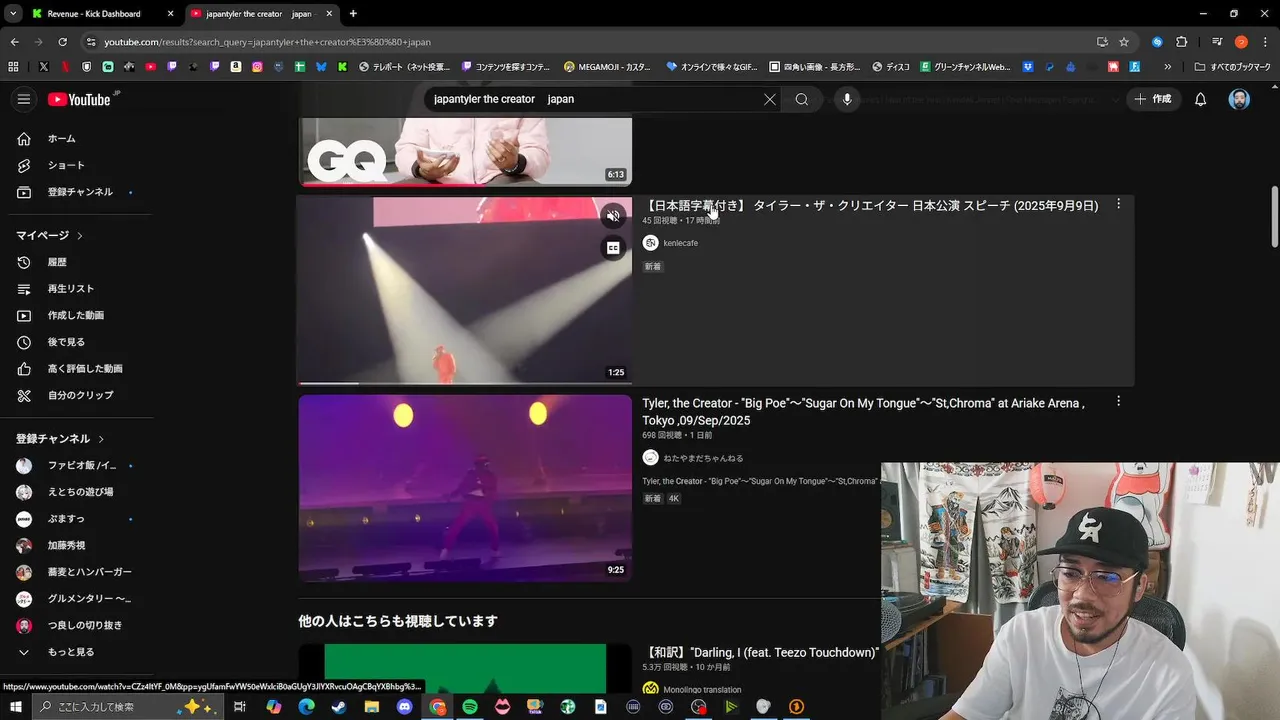Open the kenlecafe channel link
The width and height of the screenshot is (1280, 720).
(680, 243)
